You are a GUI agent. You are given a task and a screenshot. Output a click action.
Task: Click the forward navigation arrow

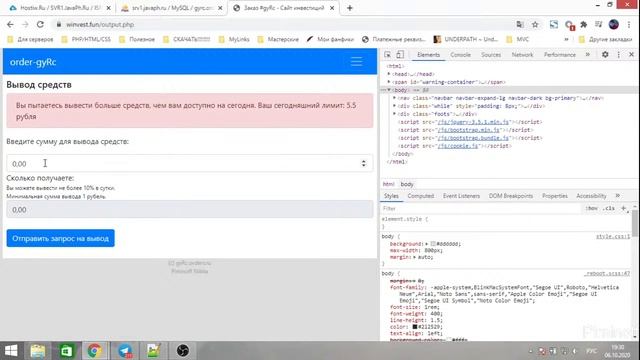coord(25,24)
